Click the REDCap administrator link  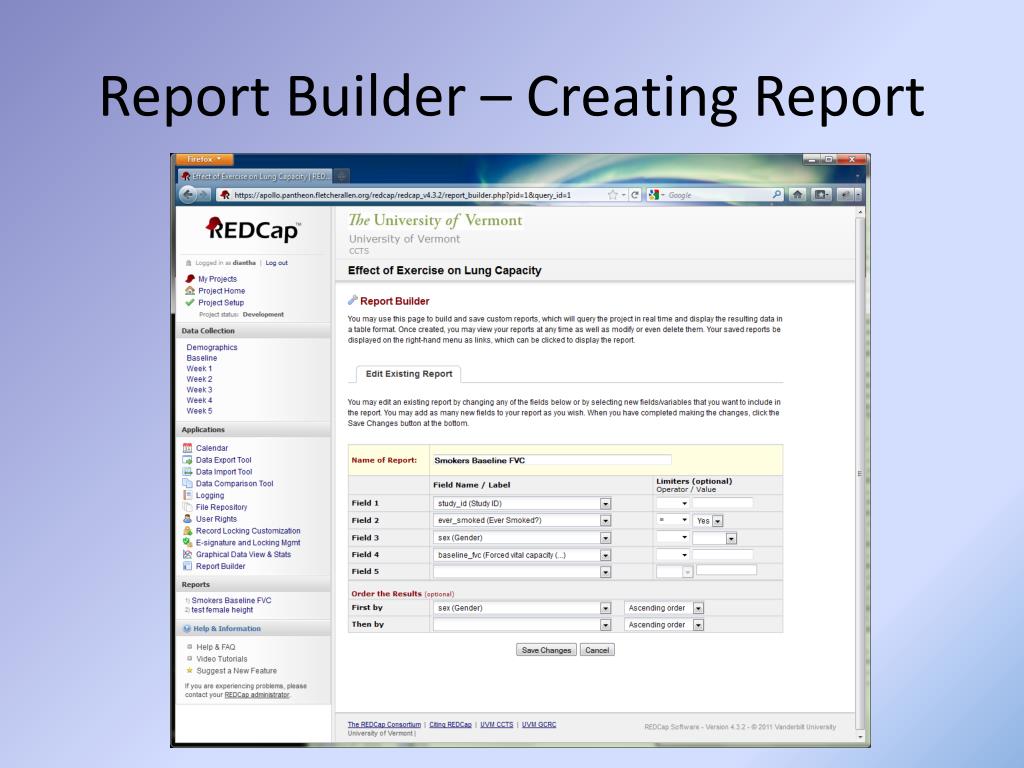(257, 695)
